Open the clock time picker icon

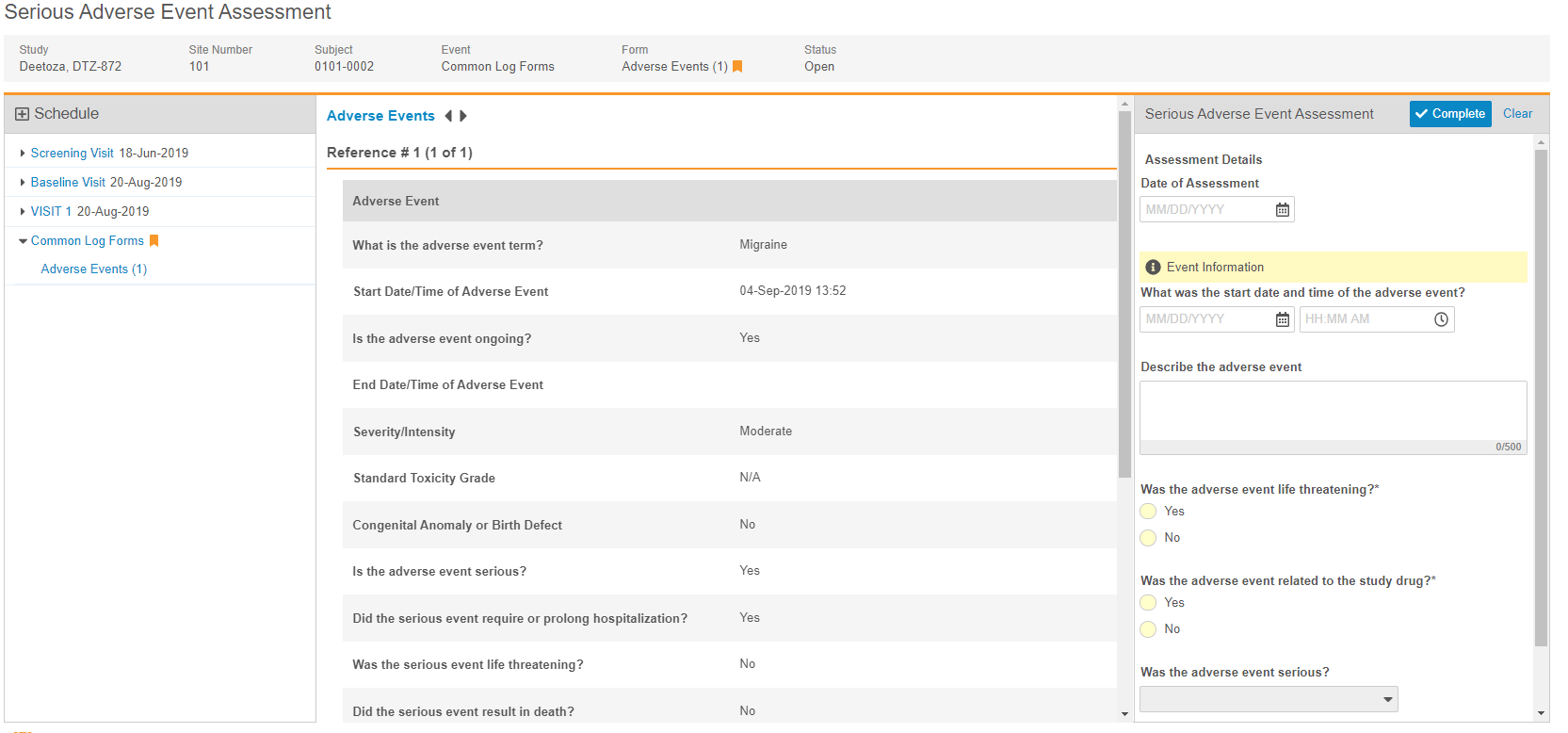tap(1441, 319)
